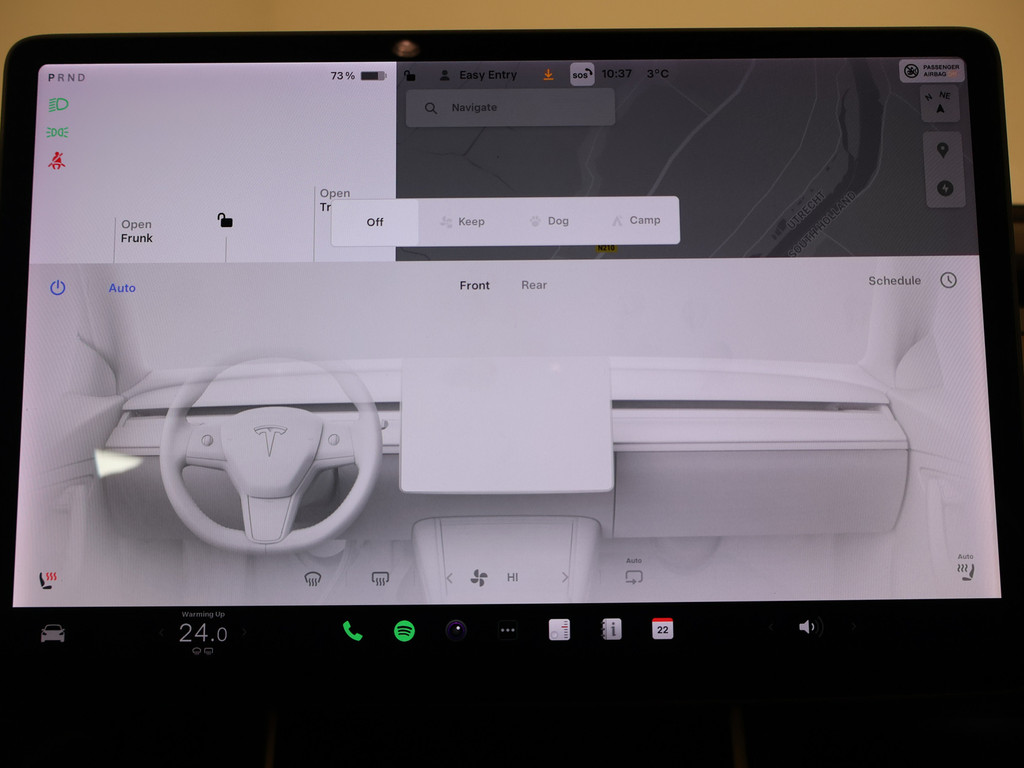Toggle the rear window defroster

(380, 578)
